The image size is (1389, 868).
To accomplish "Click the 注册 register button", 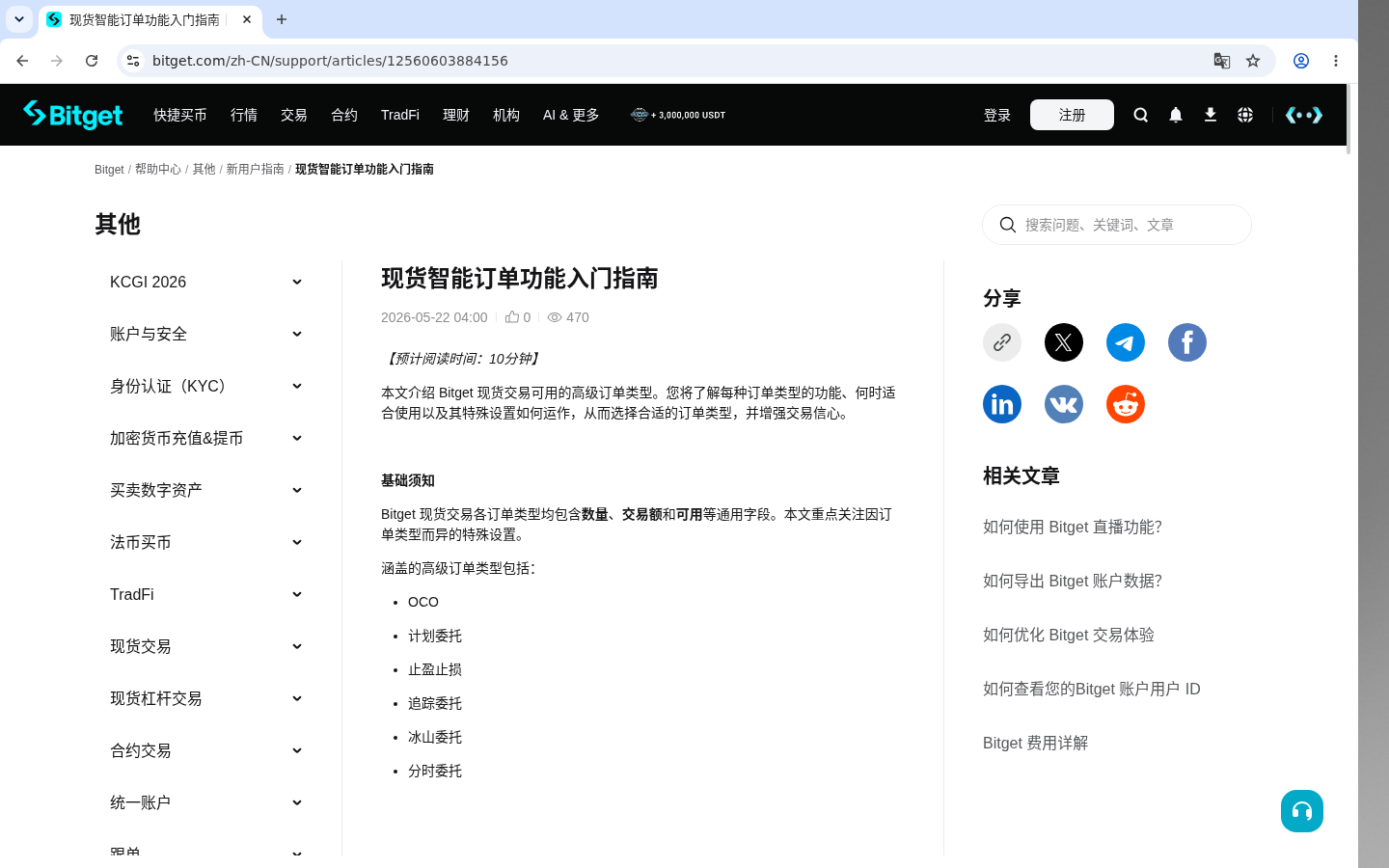I will pyautogui.click(x=1072, y=115).
